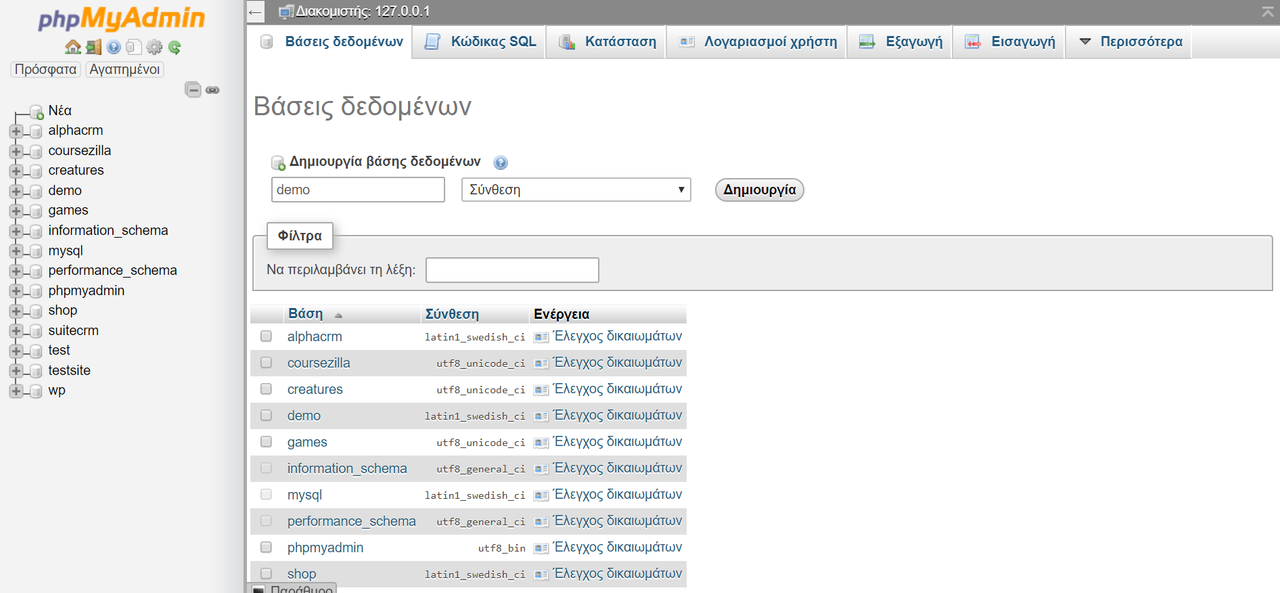Tick the creatures row checkbox
The image size is (1280, 593).
click(266, 389)
